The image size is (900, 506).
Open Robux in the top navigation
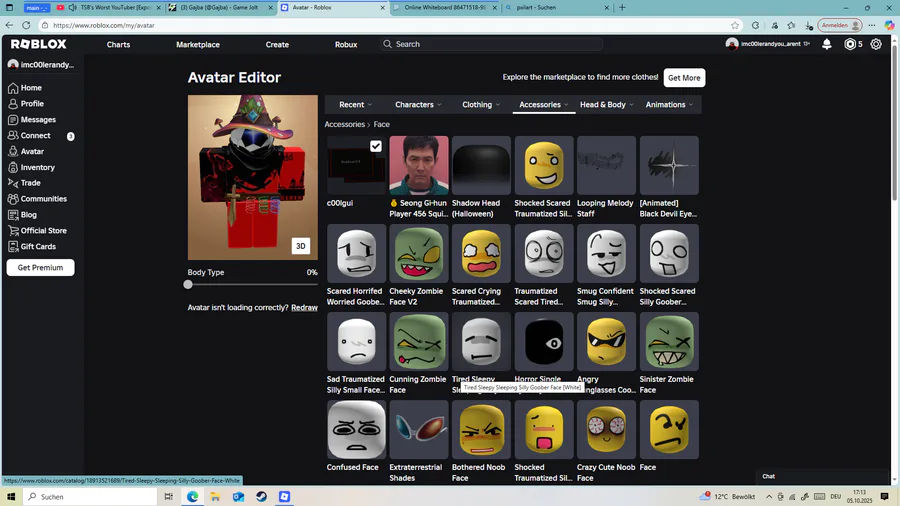coord(346,44)
